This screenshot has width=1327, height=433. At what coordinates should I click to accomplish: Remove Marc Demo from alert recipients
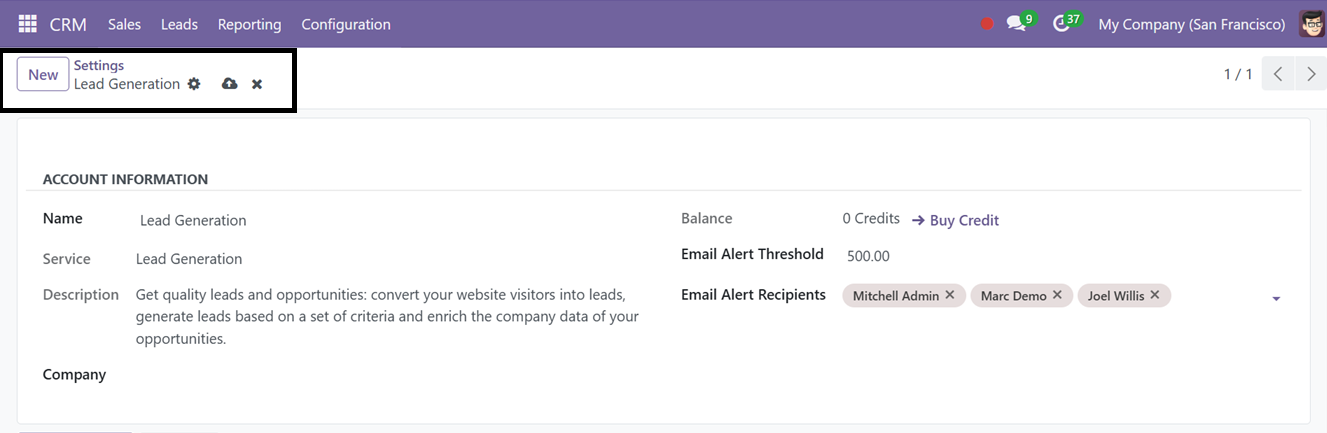click(x=1057, y=295)
